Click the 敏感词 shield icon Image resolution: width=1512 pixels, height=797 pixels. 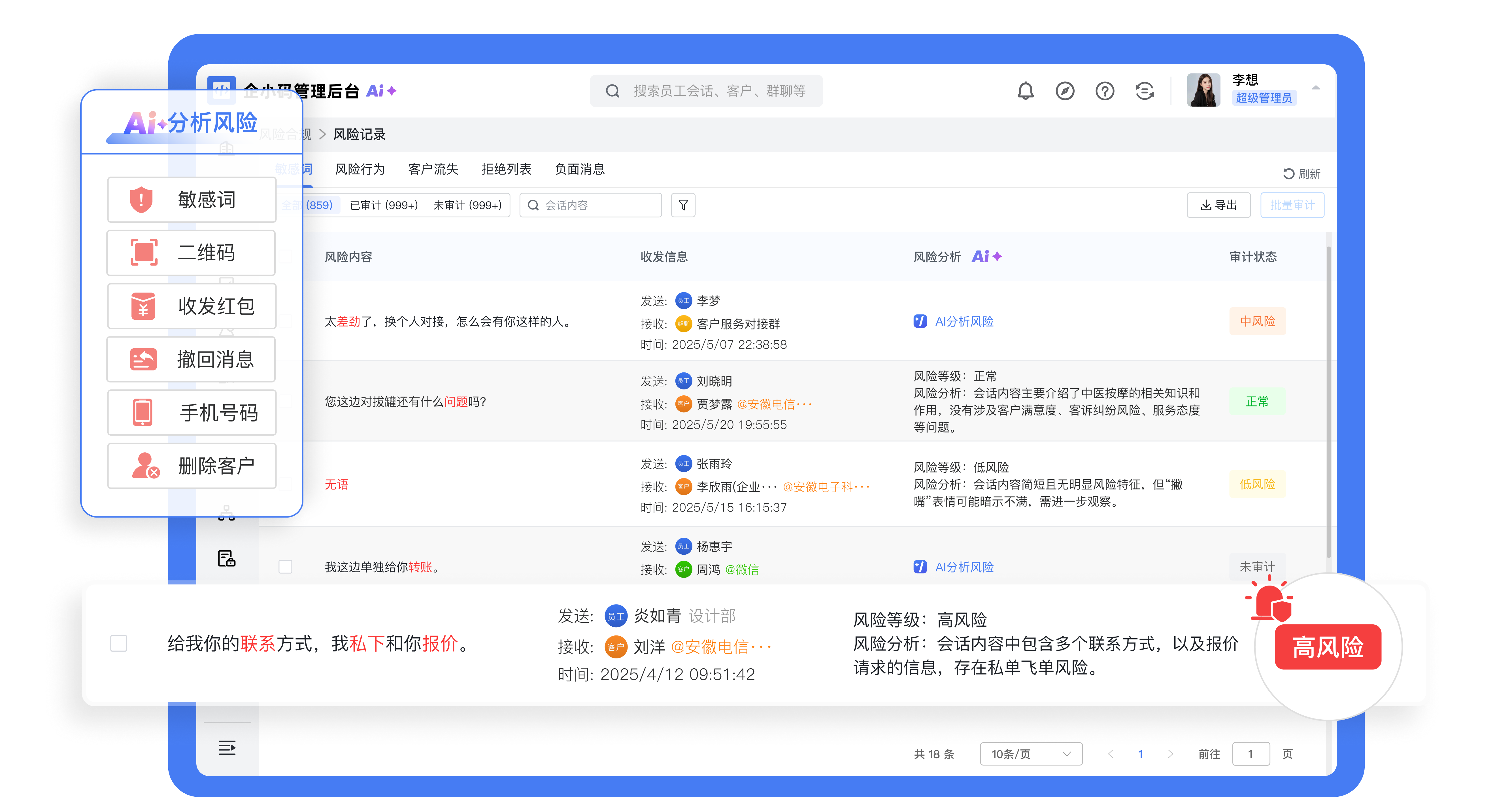pyautogui.click(x=141, y=200)
